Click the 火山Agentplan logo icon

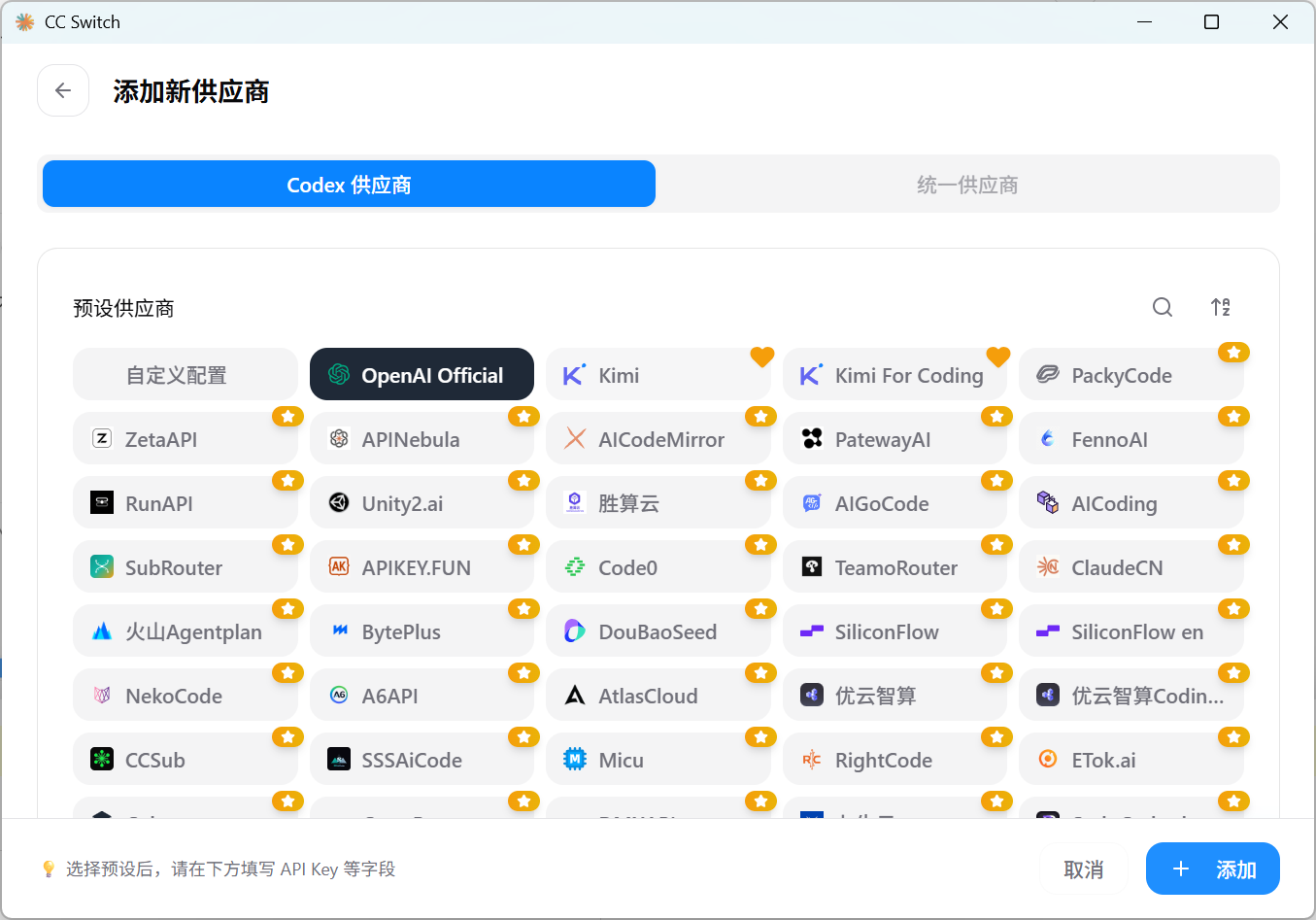(102, 631)
